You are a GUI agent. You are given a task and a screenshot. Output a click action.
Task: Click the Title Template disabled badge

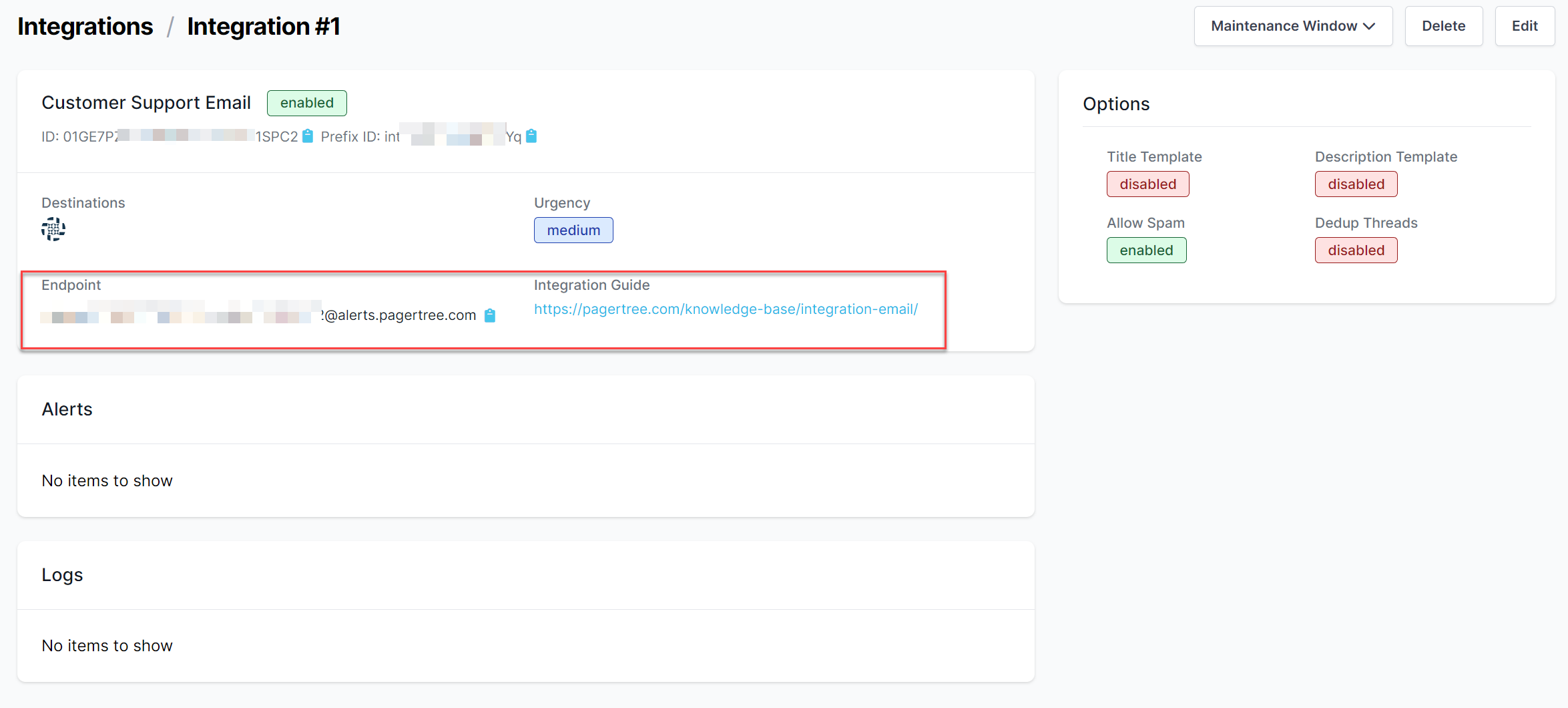[x=1147, y=184]
